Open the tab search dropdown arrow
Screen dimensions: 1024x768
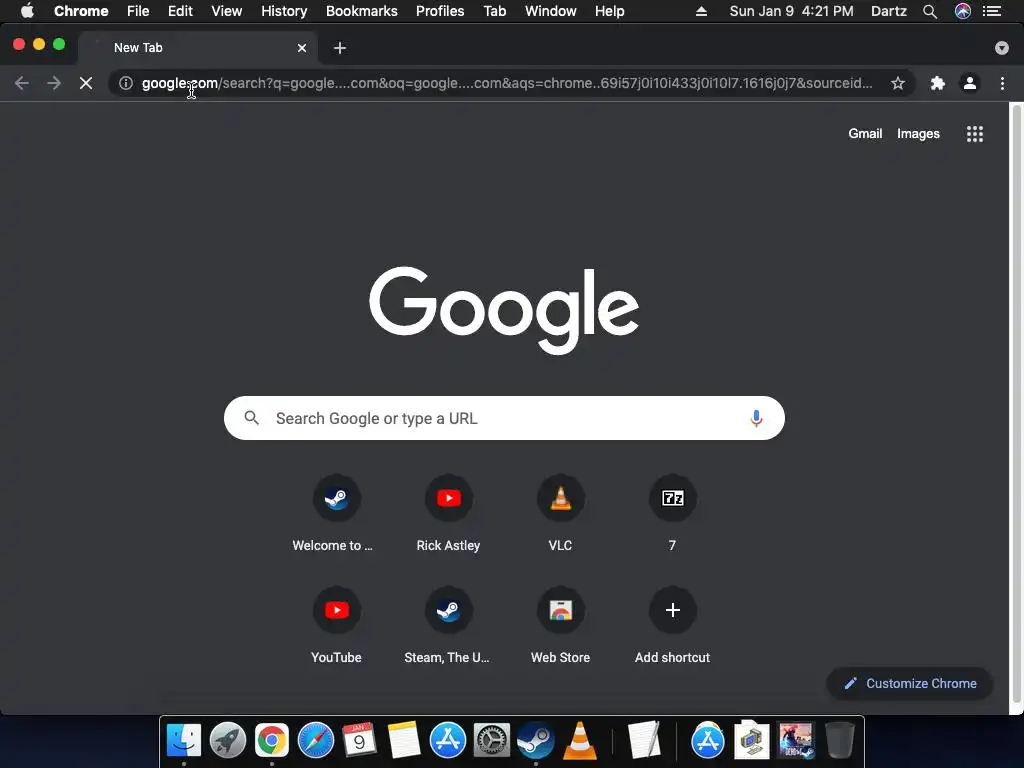(x=1002, y=48)
